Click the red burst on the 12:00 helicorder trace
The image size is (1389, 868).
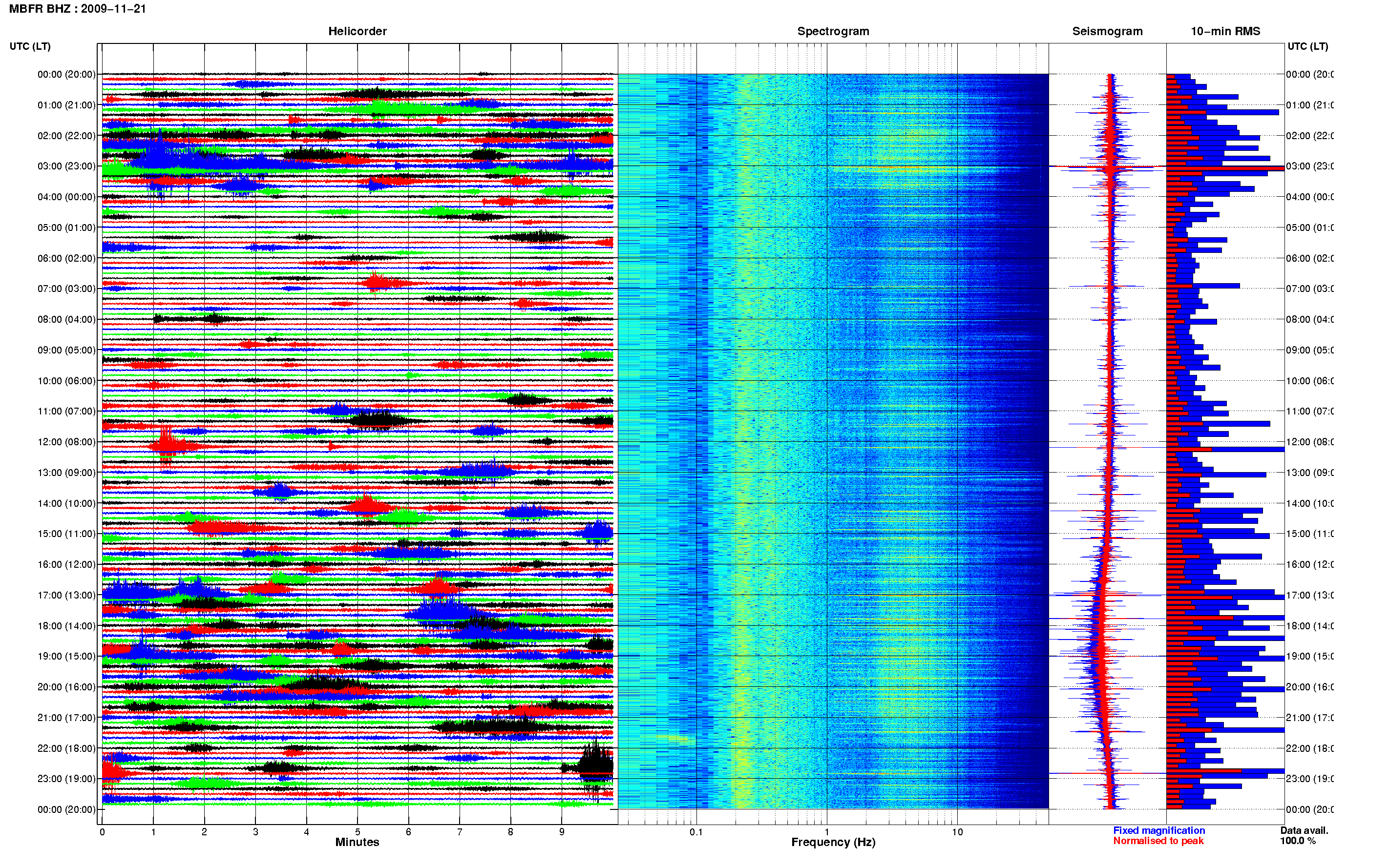coord(167,446)
